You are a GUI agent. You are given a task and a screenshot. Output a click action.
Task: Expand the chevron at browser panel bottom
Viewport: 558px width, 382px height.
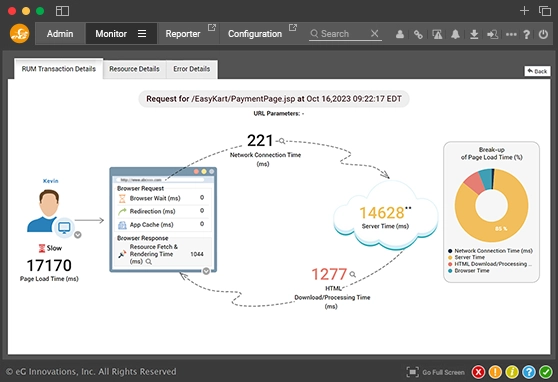tap(206, 271)
